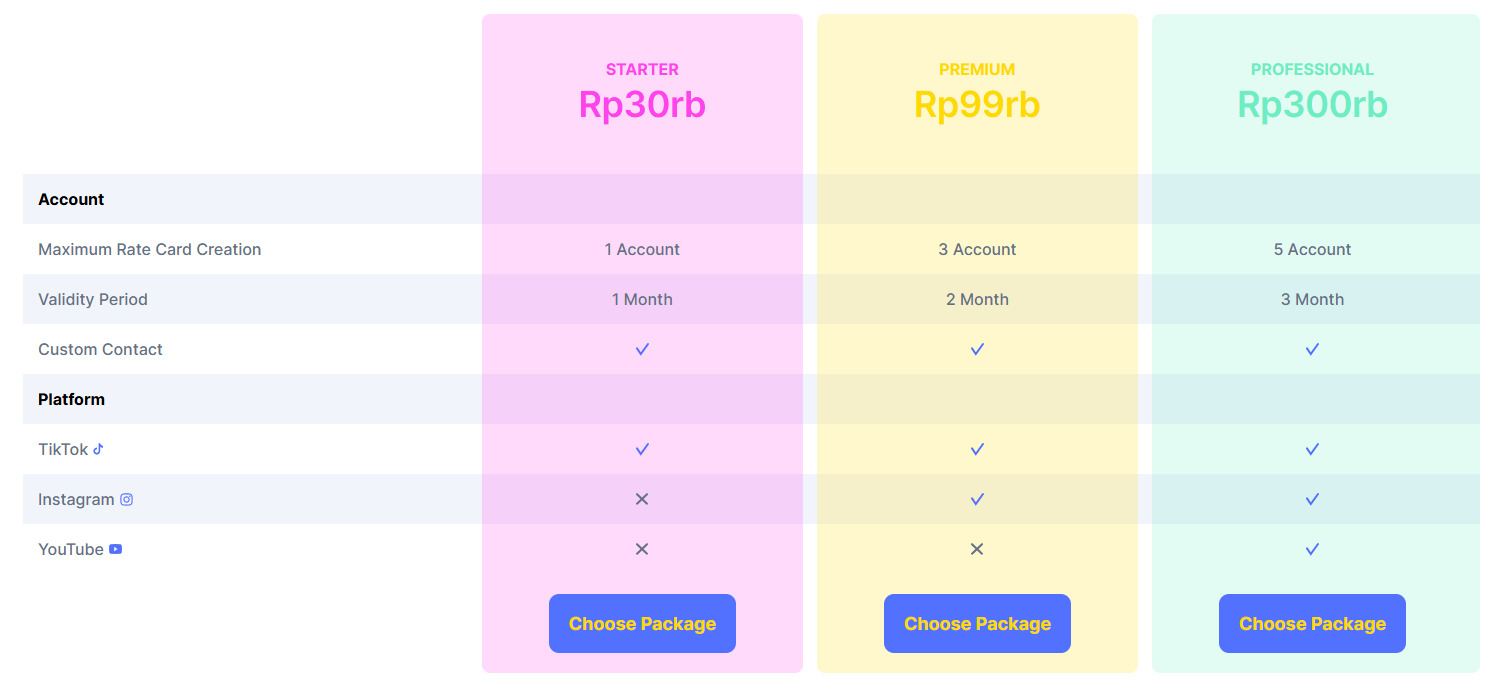The width and height of the screenshot is (1507, 691).
Task: Click the Rp300rb Professional price heading
Action: 1312,105
